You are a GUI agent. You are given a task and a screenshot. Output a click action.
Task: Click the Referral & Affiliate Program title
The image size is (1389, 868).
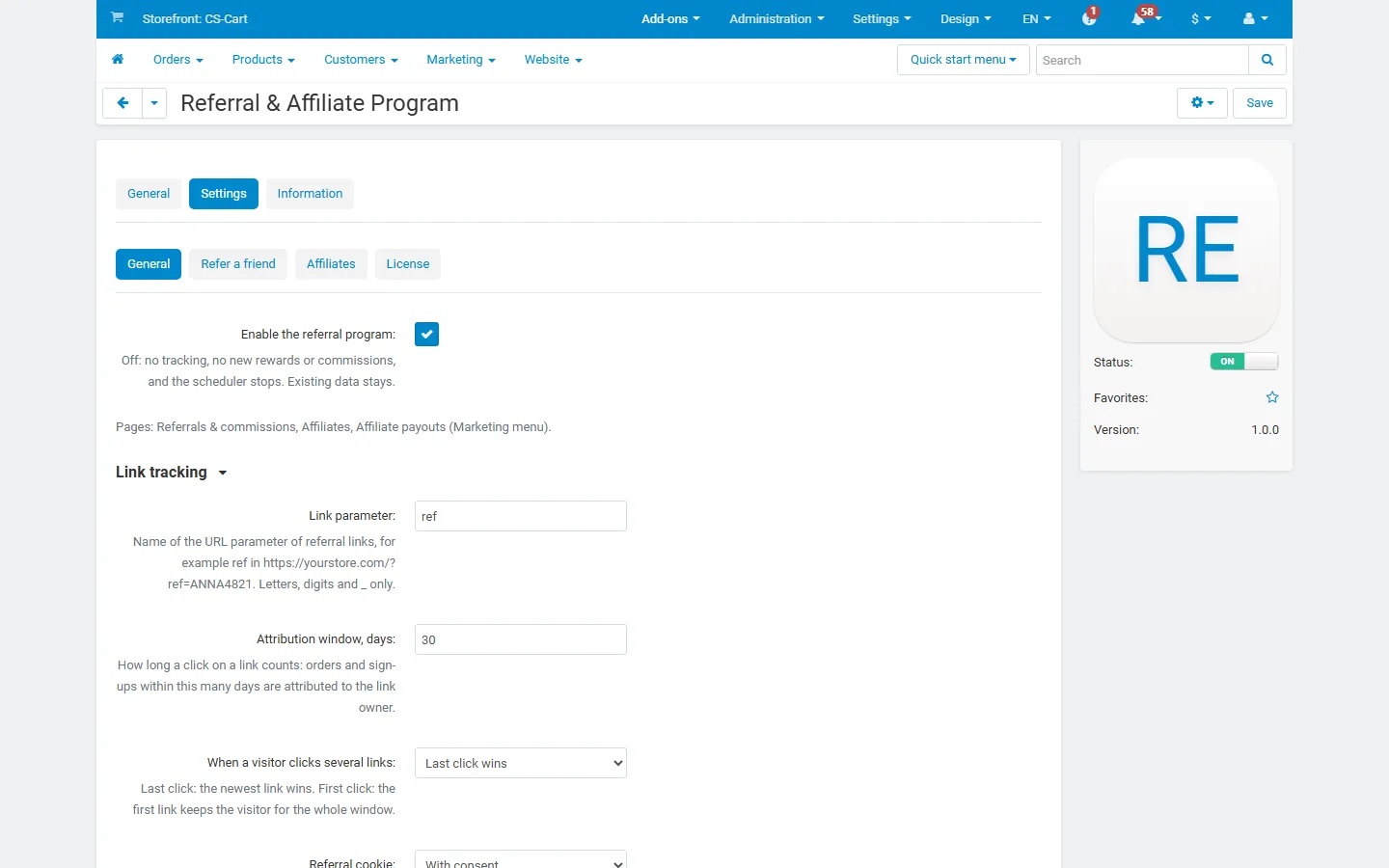(x=319, y=103)
